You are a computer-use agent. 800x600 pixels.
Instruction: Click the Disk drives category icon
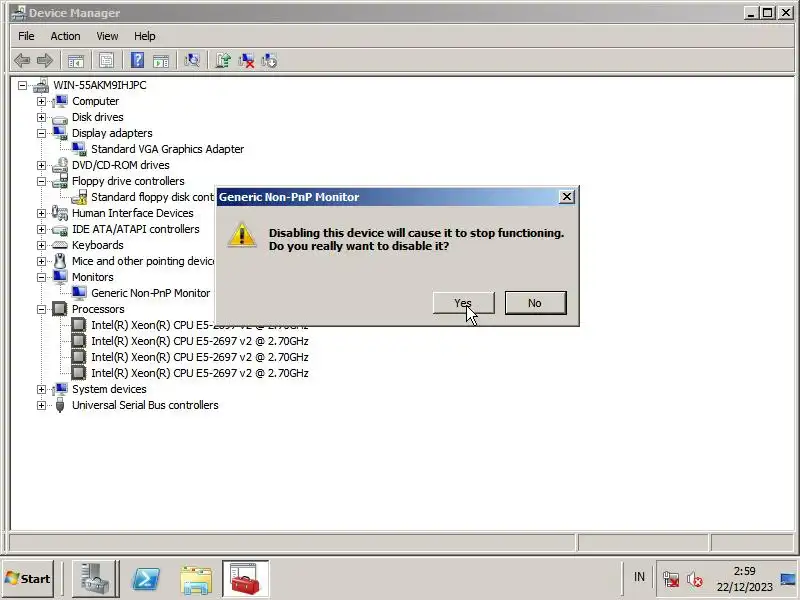pos(60,118)
